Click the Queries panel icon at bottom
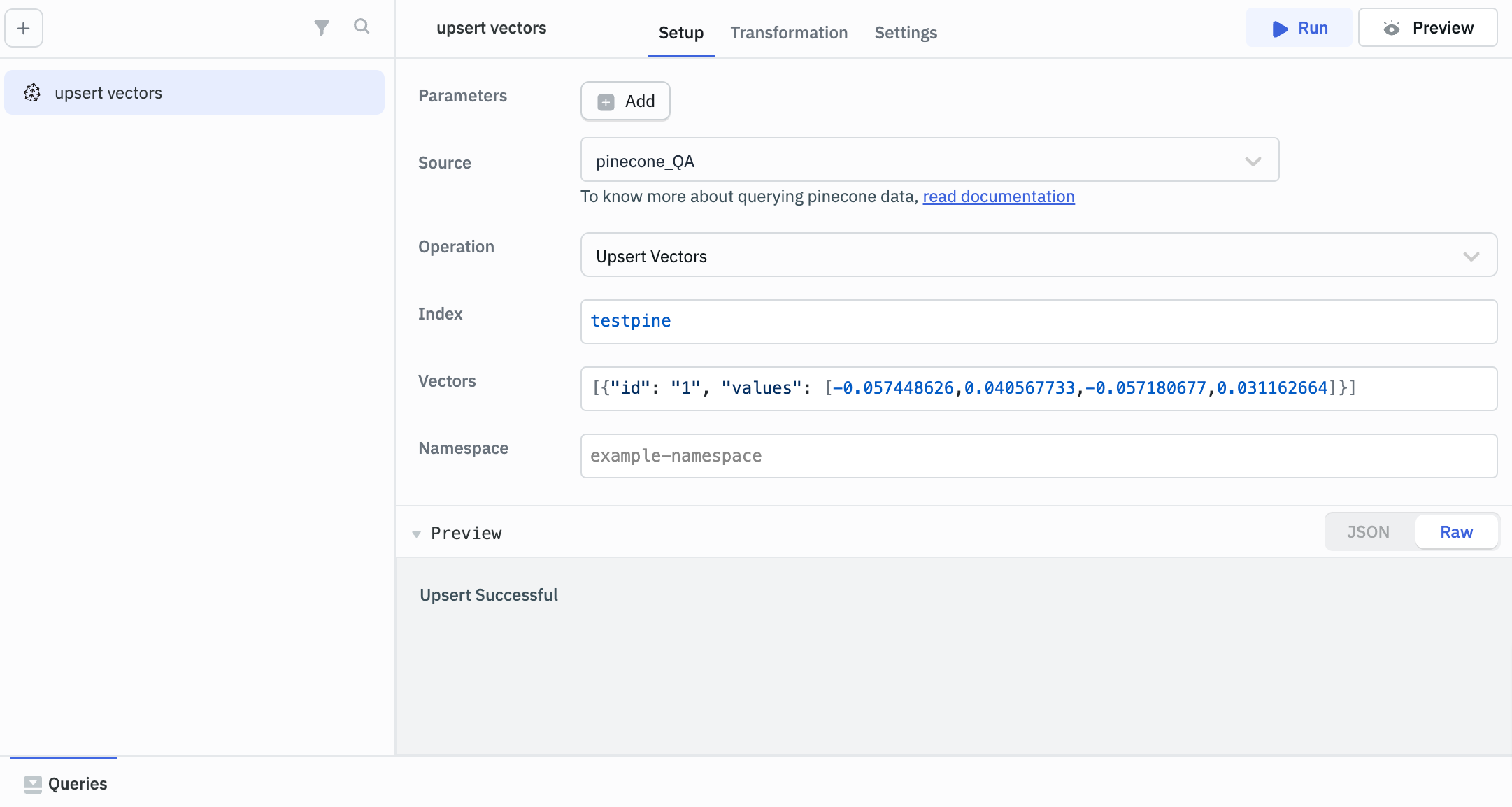 32,784
